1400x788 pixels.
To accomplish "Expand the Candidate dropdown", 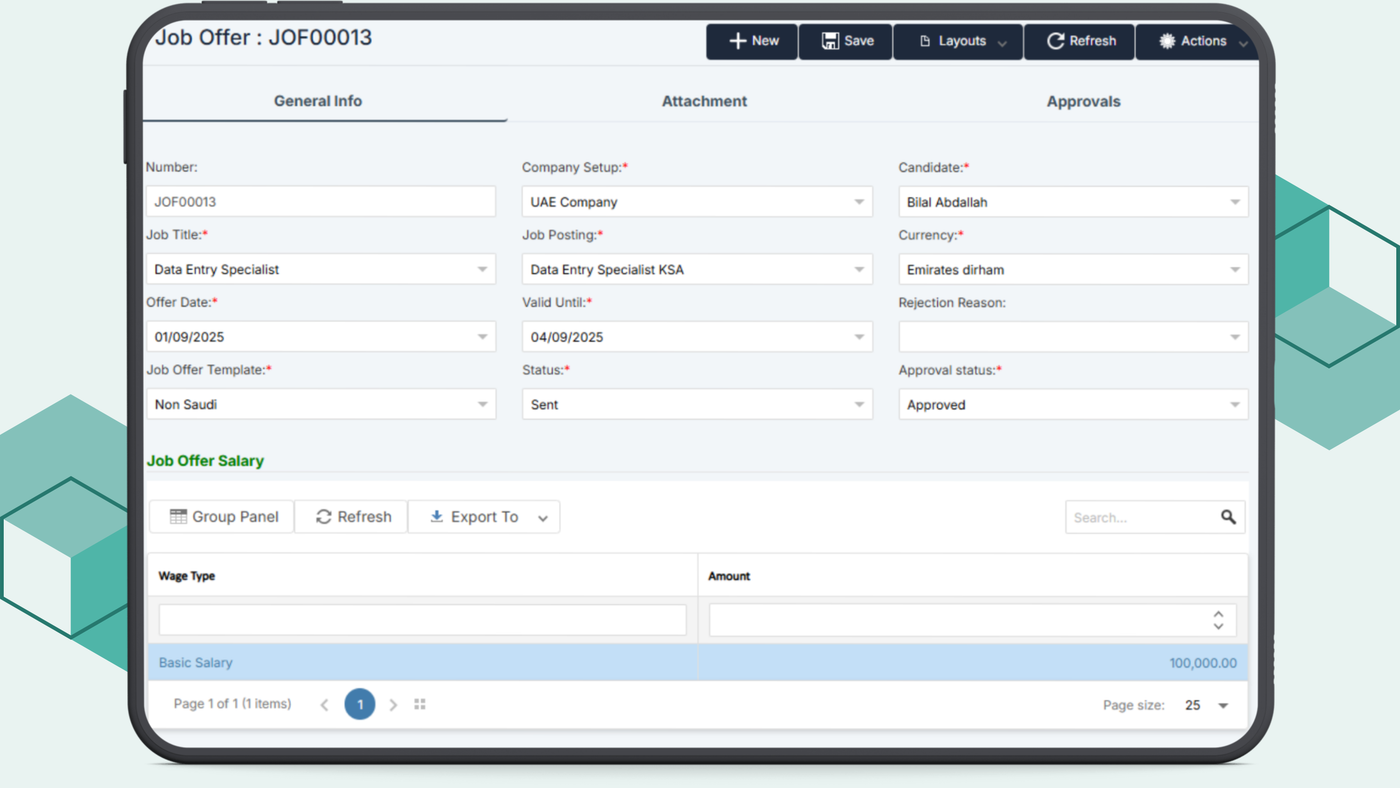I will tap(1234, 202).
